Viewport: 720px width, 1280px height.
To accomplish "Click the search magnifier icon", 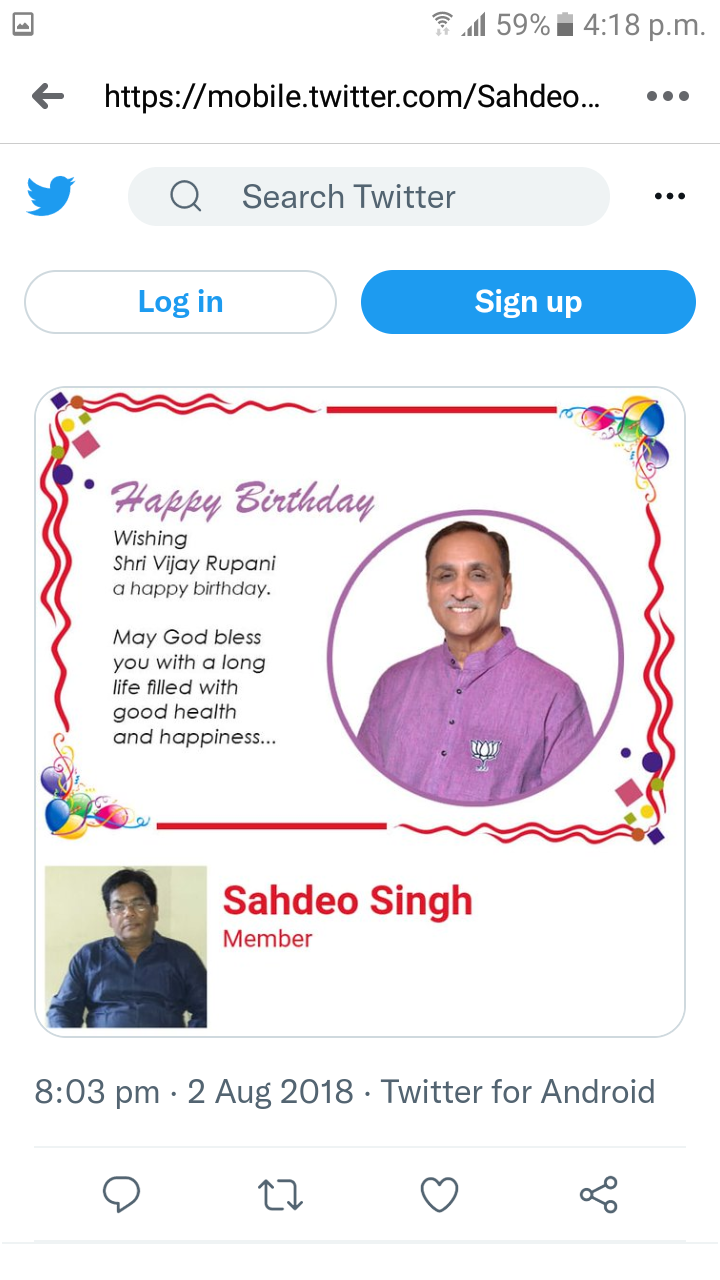I will pos(185,196).
